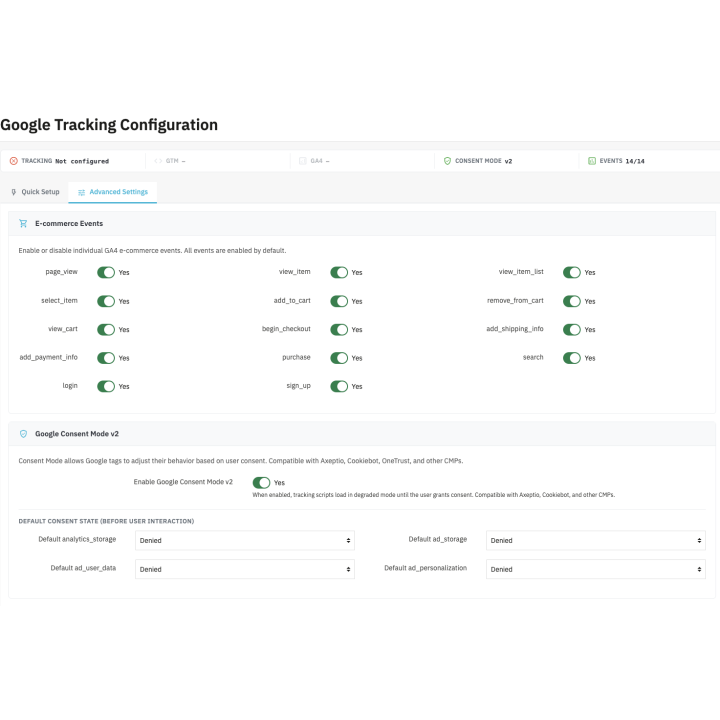
Task: Click the Google Consent Mode v2 shield icon
Action: [23, 433]
